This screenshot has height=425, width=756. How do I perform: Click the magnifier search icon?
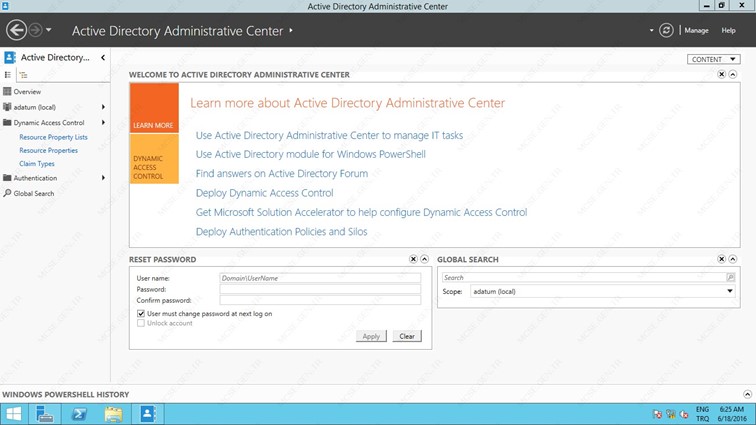click(x=730, y=277)
